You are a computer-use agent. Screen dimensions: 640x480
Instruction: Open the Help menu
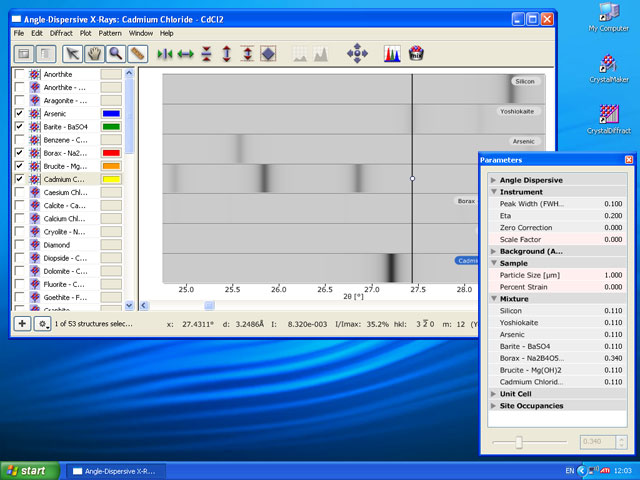[x=166, y=33]
